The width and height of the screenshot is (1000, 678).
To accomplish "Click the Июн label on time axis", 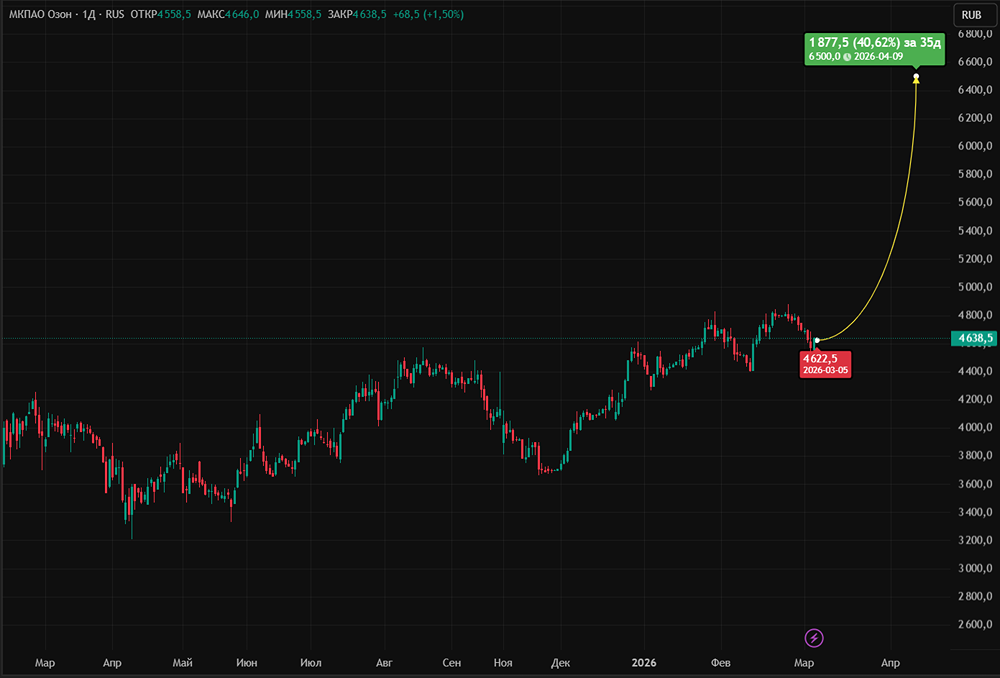I will click(247, 663).
